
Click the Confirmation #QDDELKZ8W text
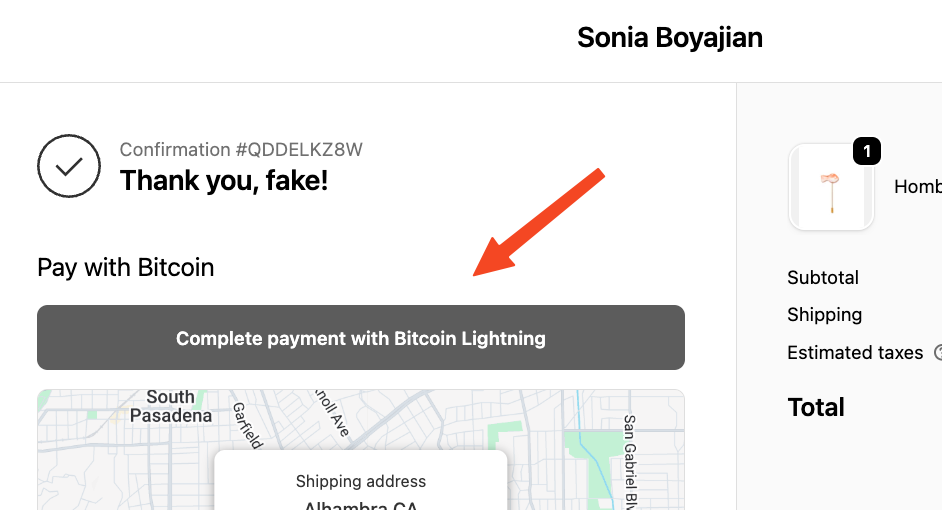point(241,150)
